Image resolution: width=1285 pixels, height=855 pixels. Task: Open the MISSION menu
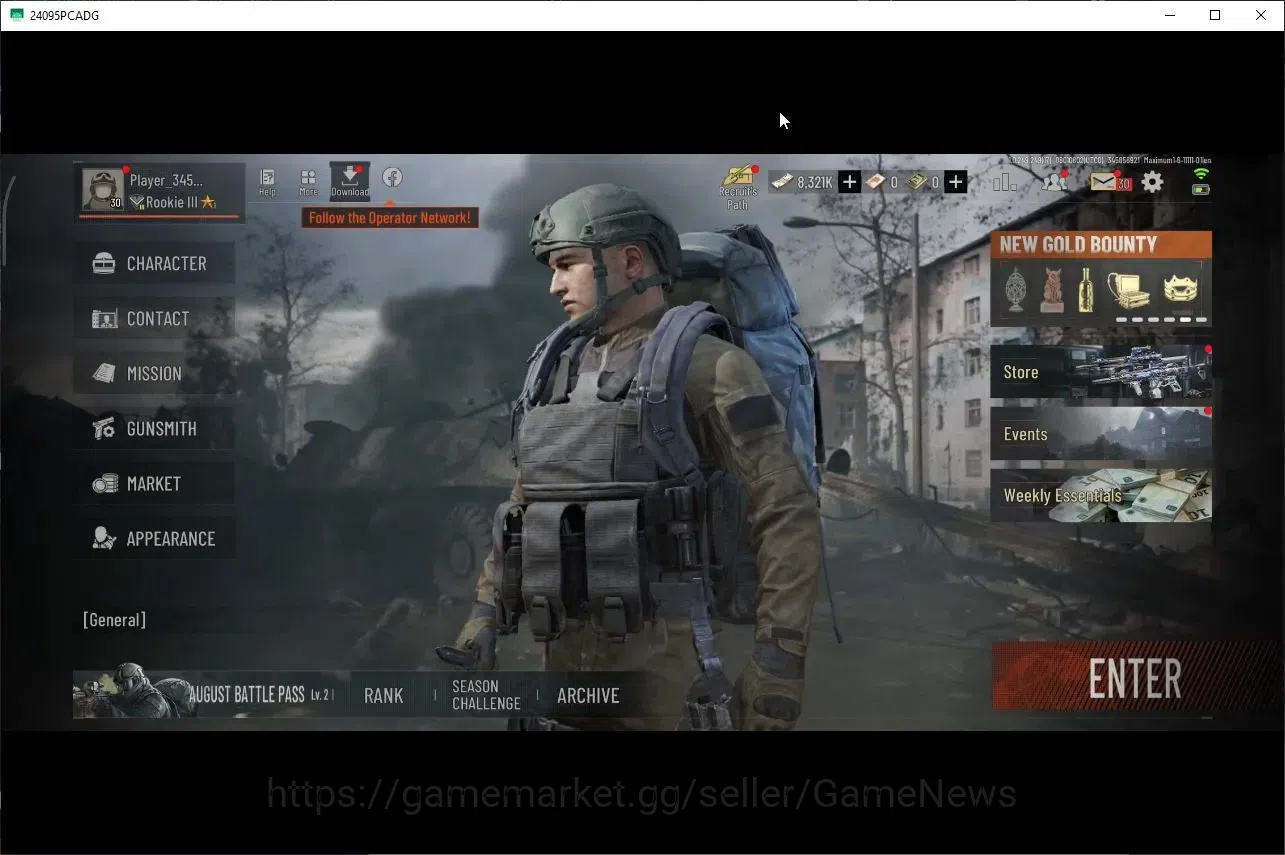[154, 374]
